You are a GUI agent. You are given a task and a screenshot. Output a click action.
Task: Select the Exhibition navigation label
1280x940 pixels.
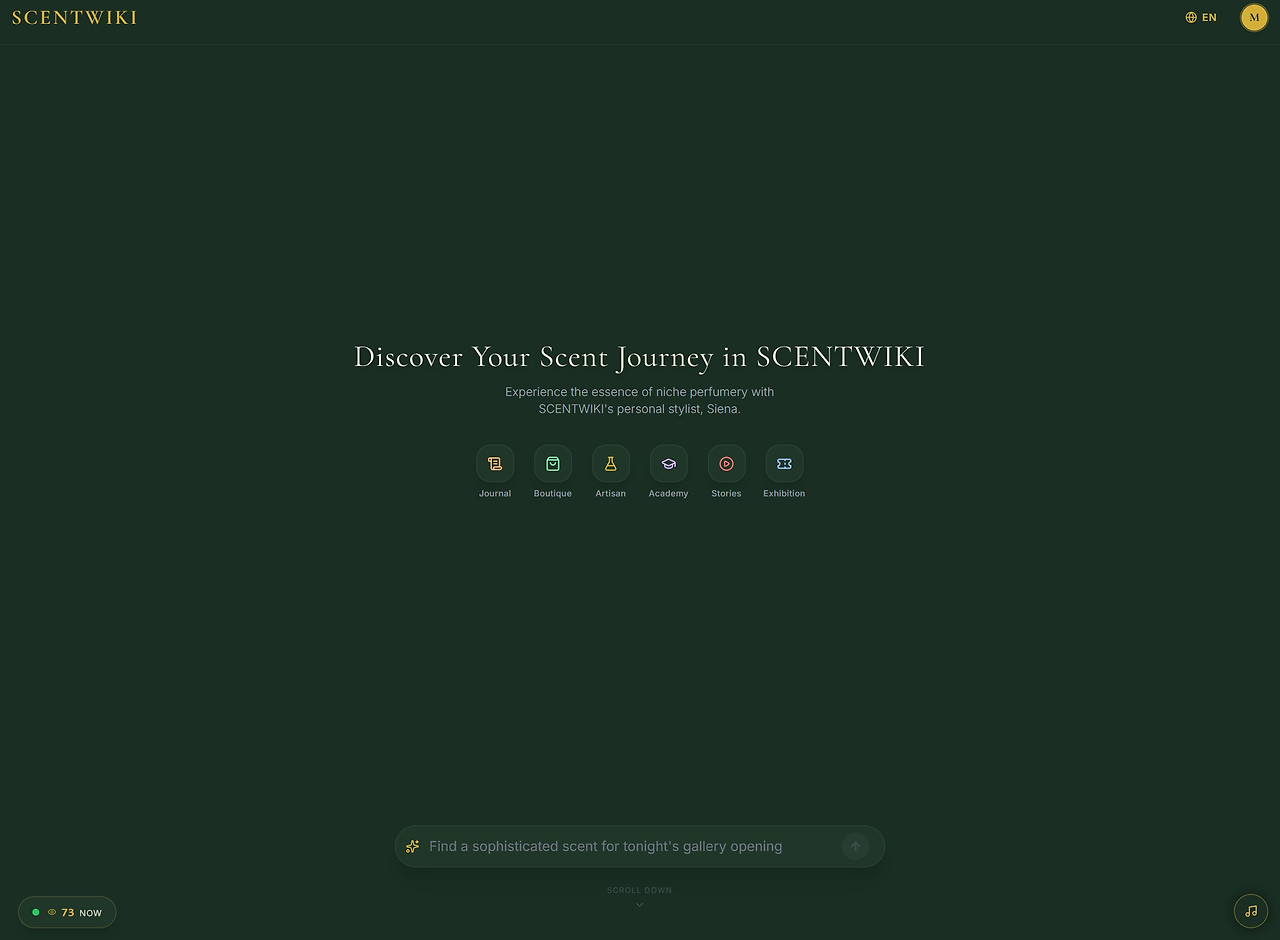(x=784, y=493)
